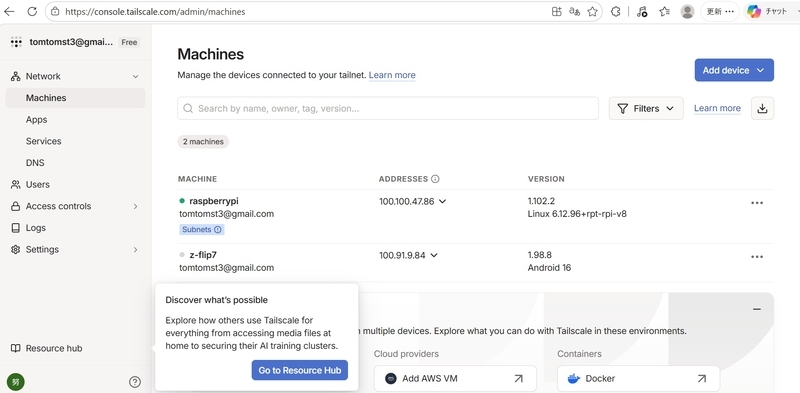Download the machine list export icon
Viewport: 800px width, 393px height.
[x=762, y=108]
